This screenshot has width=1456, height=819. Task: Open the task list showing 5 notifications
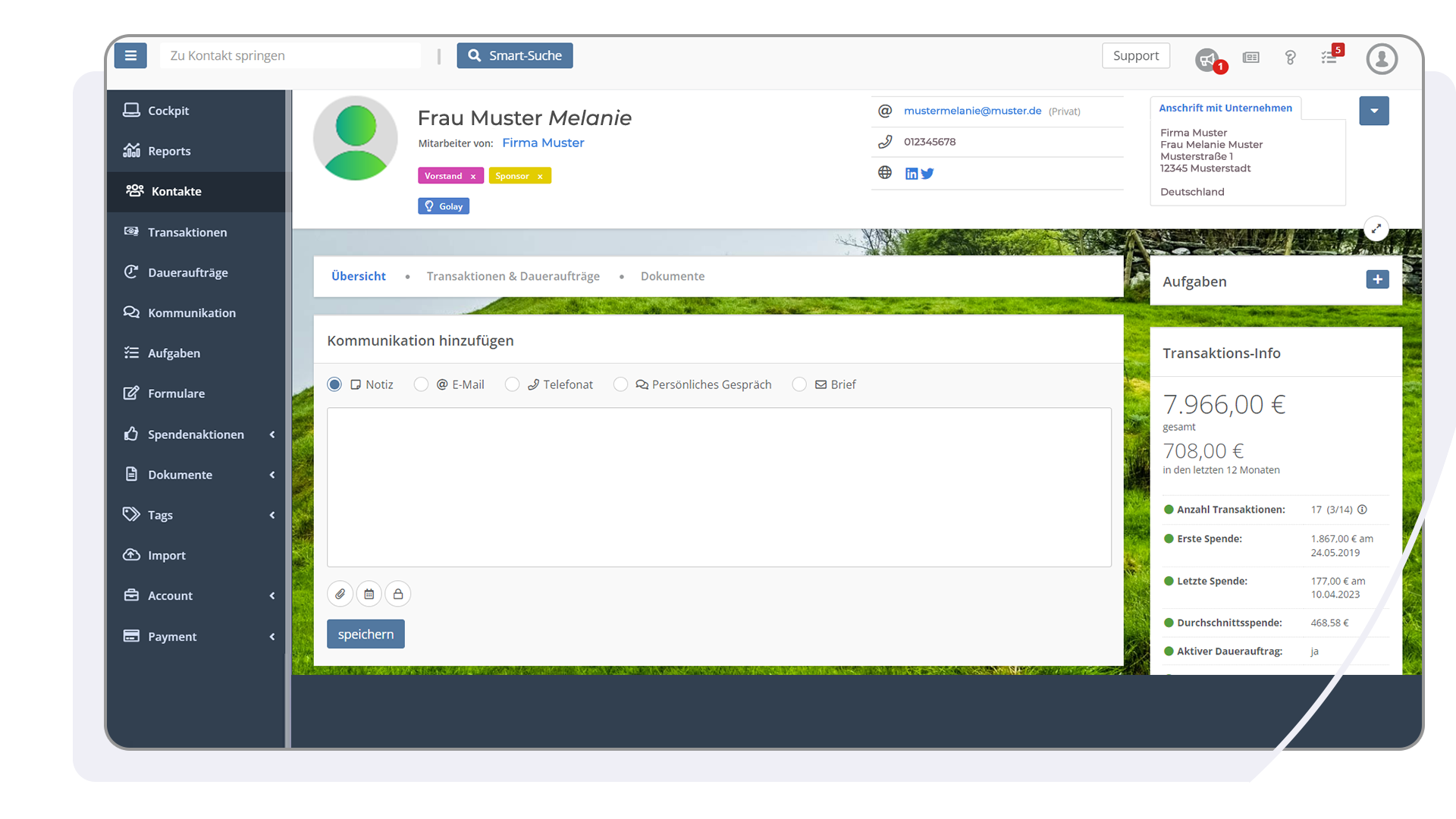(1330, 58)
